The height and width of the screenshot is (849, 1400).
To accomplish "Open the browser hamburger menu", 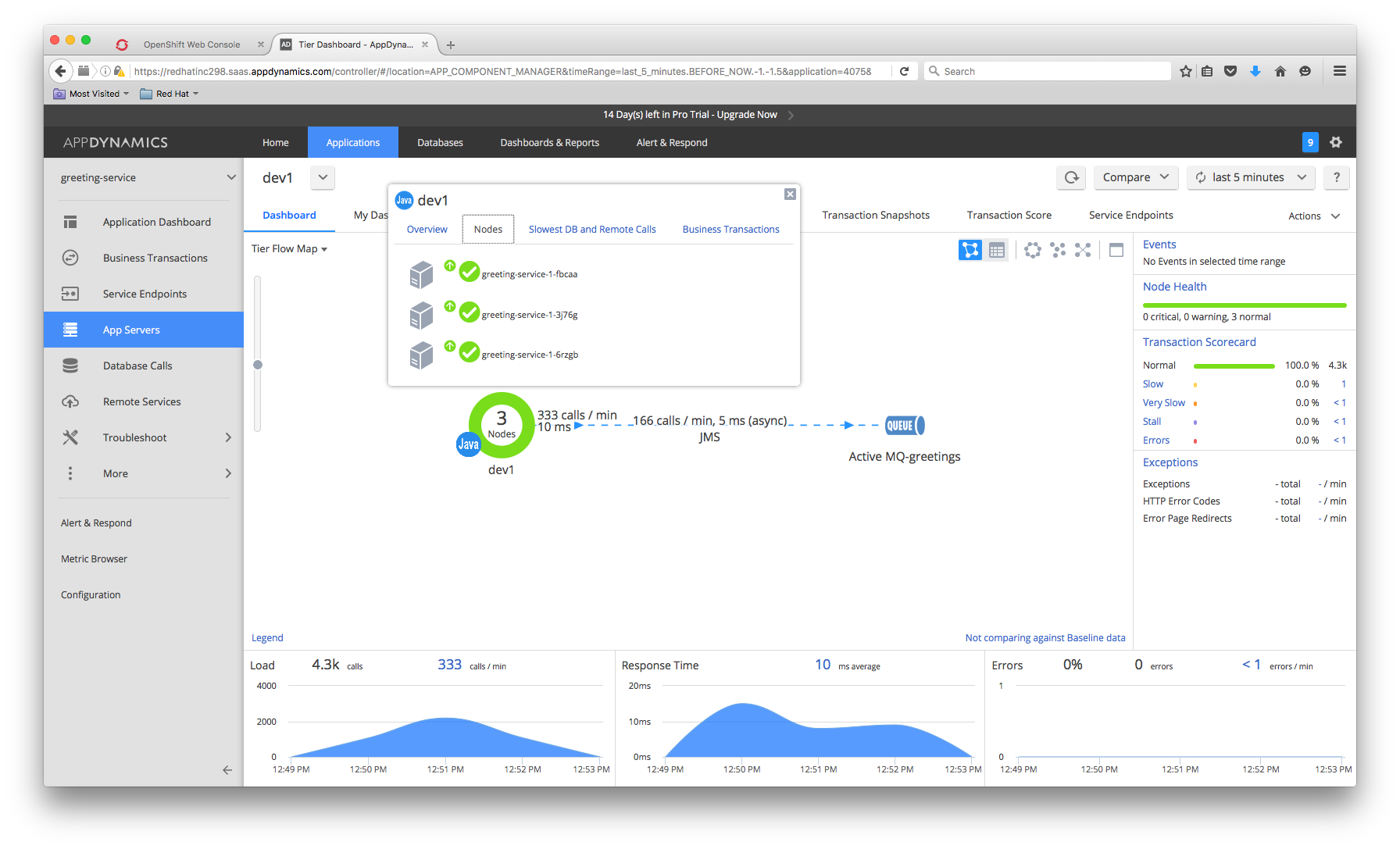I will coord(1340,71).
